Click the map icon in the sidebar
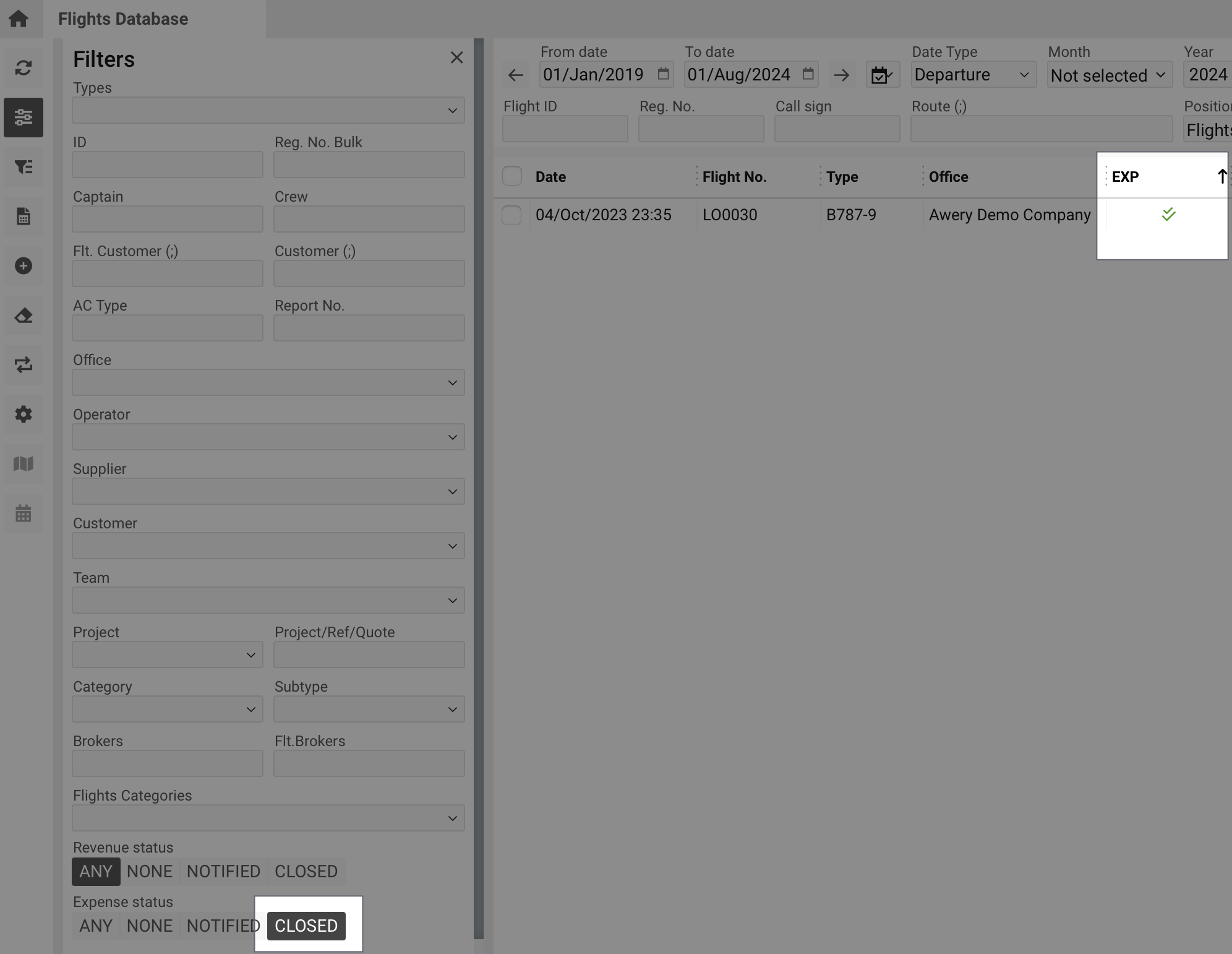This screenshot has height=954, width=1232. (24, 464)
